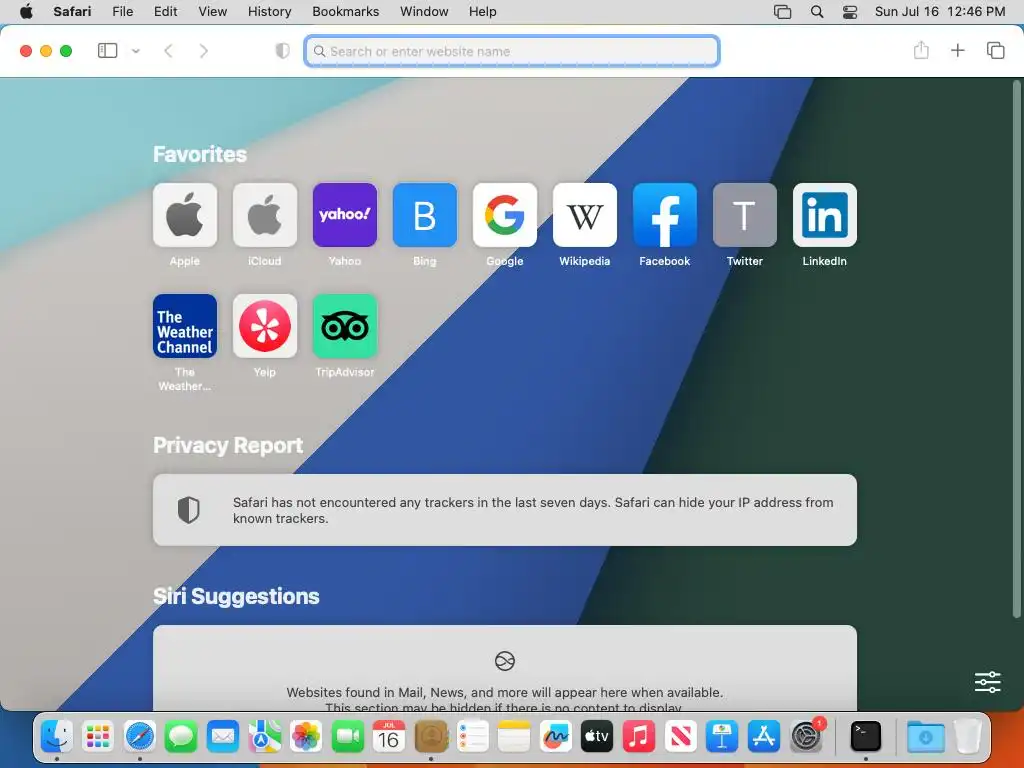Open Messages from the Dock
This screenshot has width=1024, height=768.
[181, 737]
